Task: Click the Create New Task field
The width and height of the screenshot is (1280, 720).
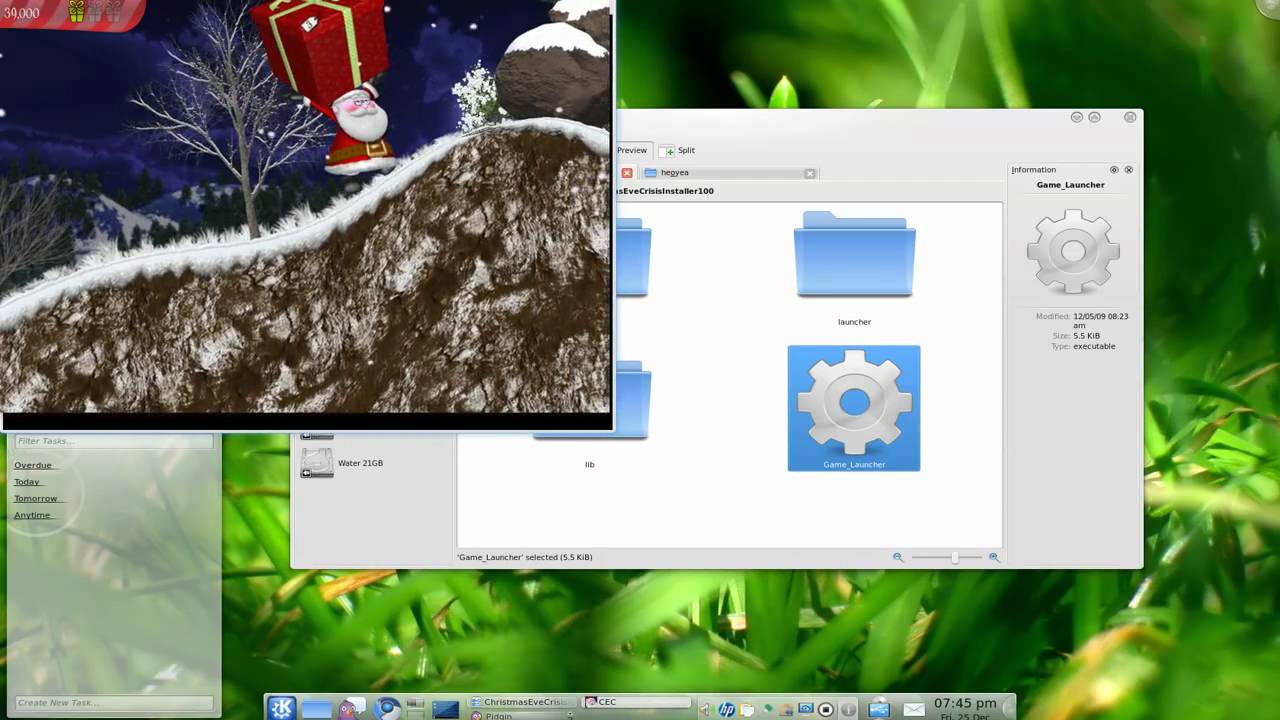Action: point(114,703)
